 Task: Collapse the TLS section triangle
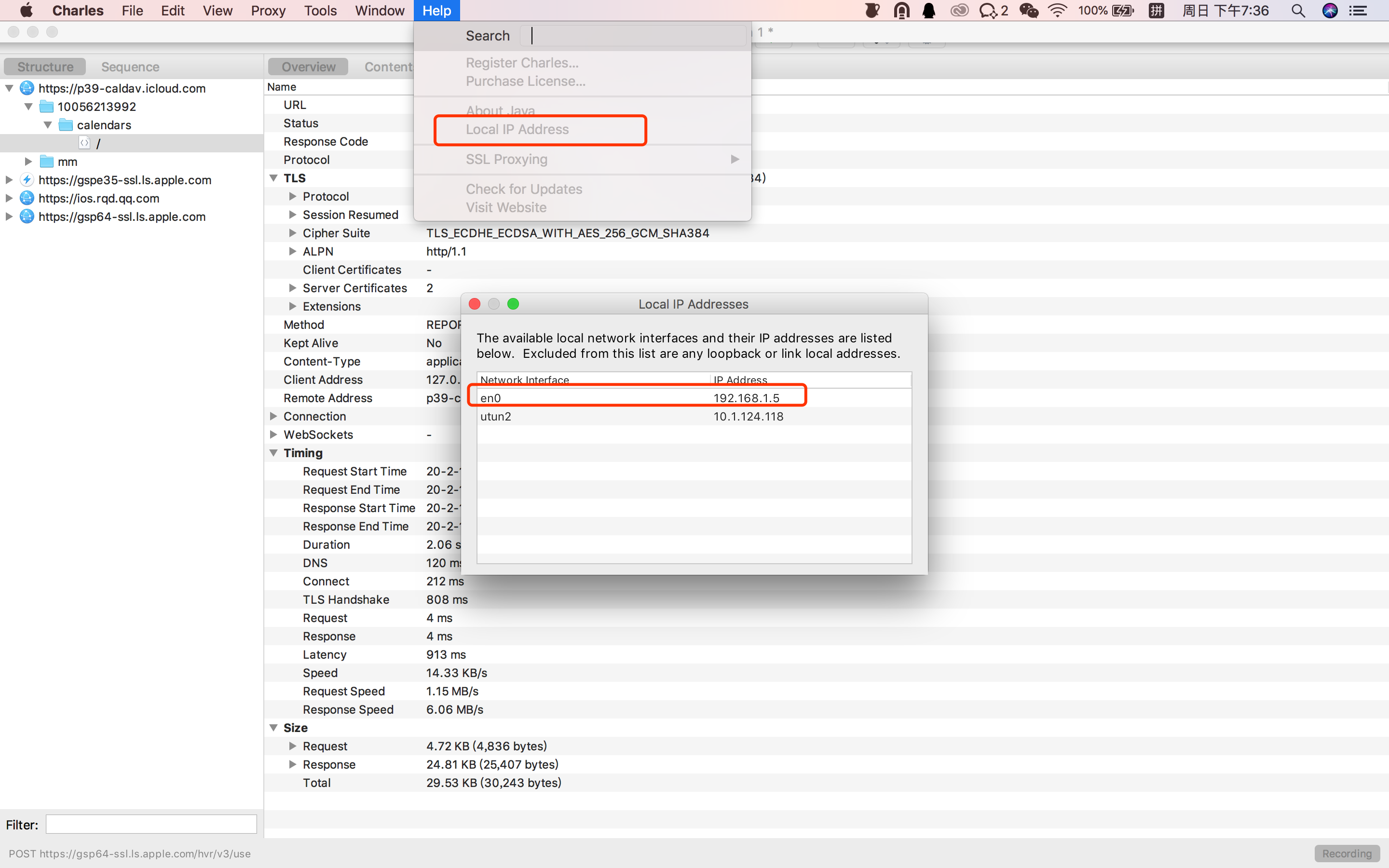coord(274,178)
